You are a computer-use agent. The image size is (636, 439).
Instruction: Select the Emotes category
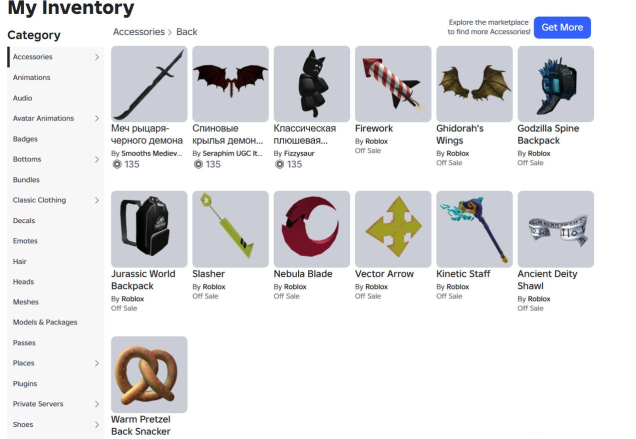coord(25,241)
